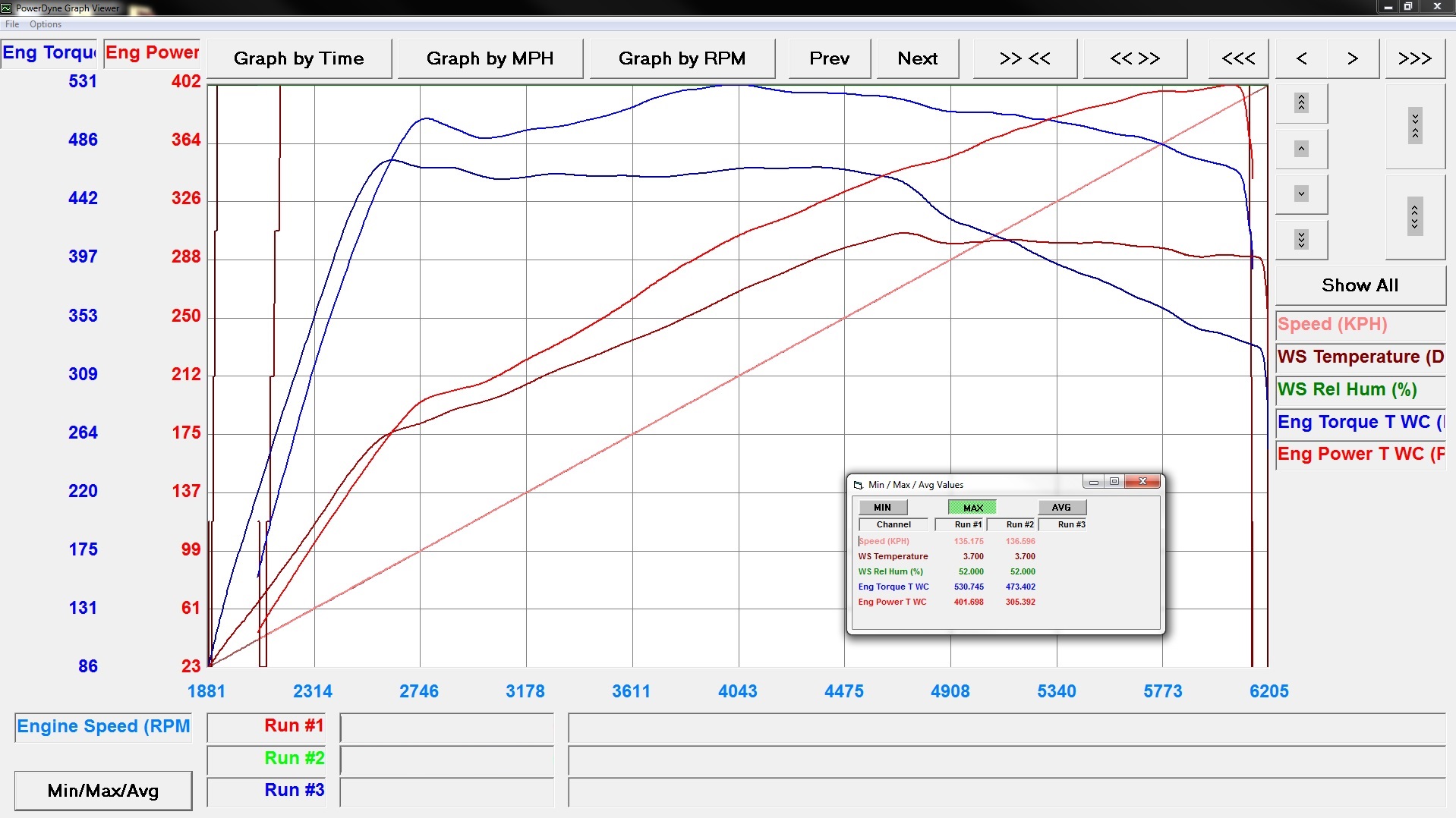Select Graph by RPM view
This screenshot has height=818, width=1456.
pyautogui.click(x=682, y=58)
